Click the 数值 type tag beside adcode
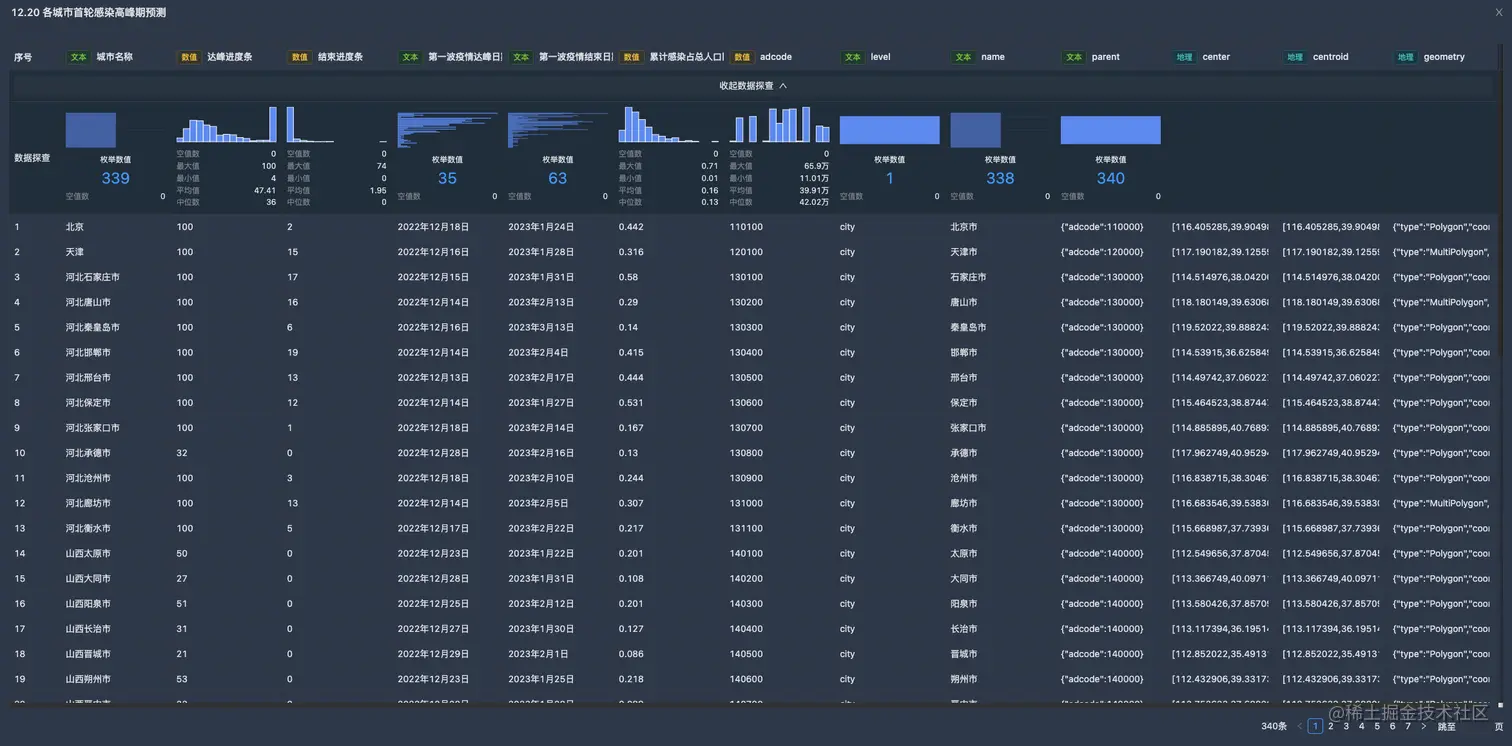Image resolution: width=1512 pixels, height=746 pixels. click(742, 57)
